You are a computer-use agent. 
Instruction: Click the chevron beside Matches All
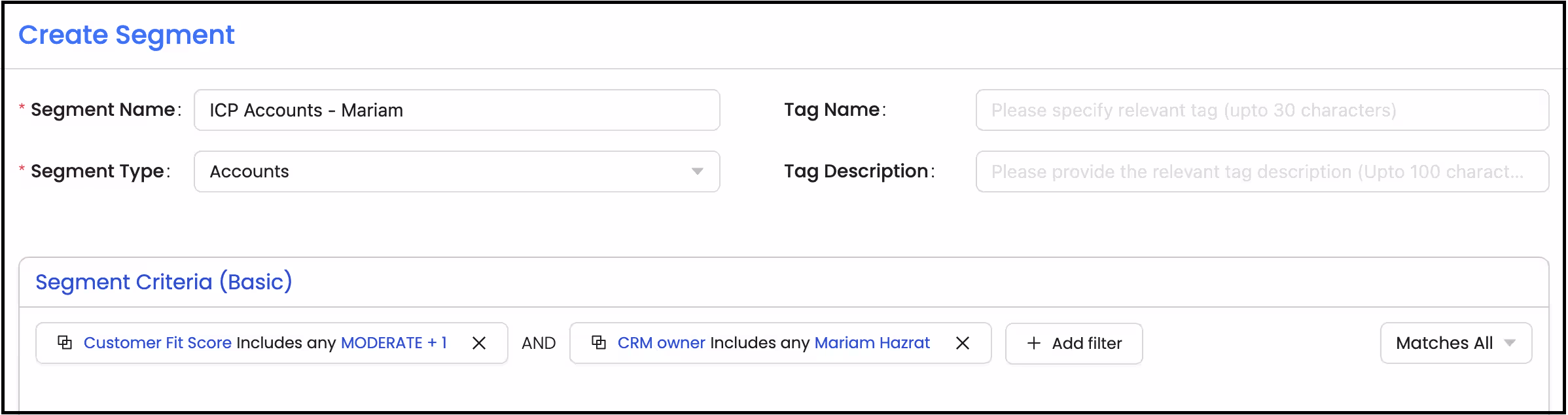pos(1510,342)
